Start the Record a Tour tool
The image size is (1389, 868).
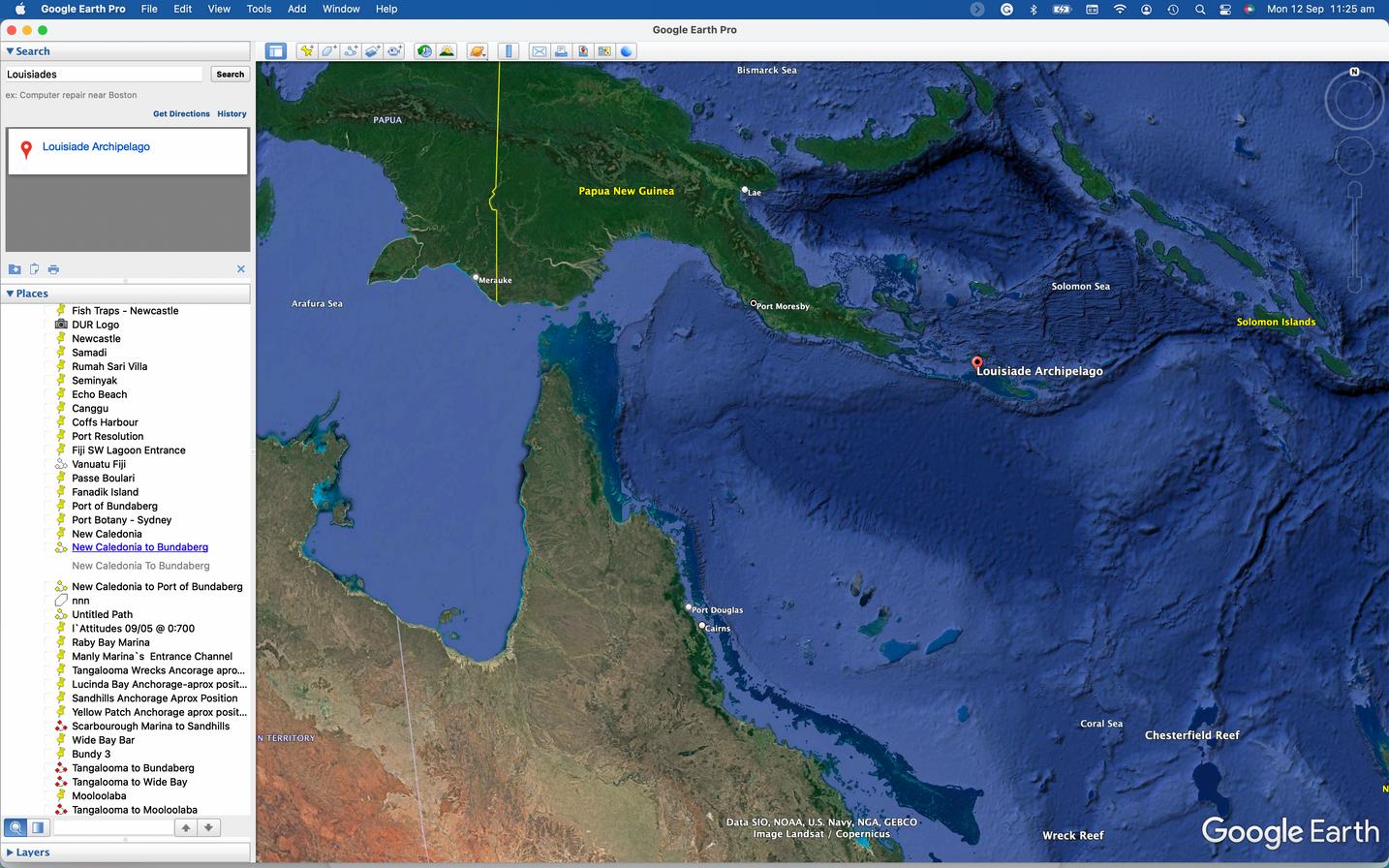pos(394,51)
